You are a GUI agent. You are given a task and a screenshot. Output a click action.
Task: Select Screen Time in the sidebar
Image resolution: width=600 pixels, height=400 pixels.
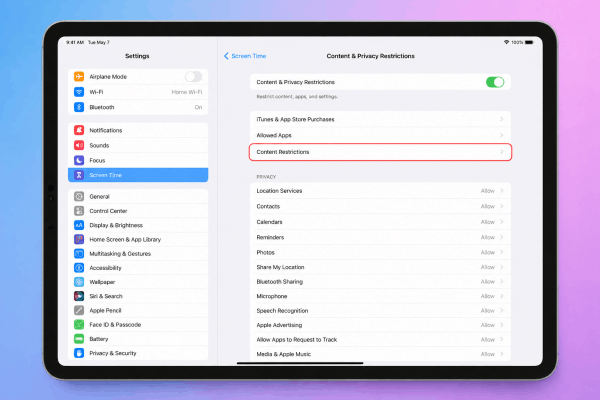[138, 175]
